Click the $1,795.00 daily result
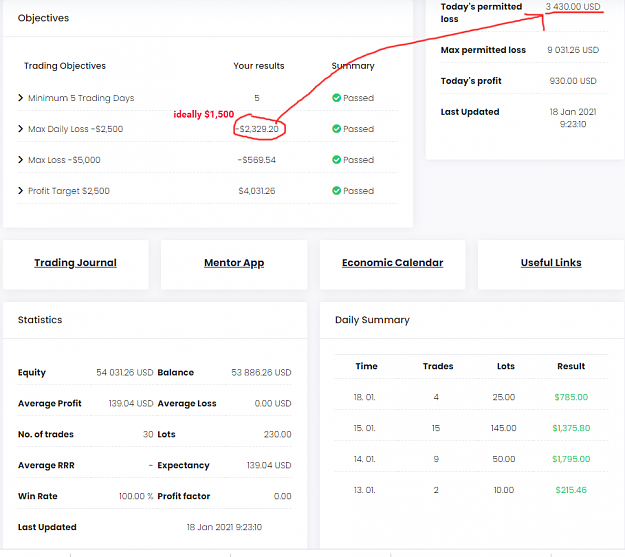Image resolution: width=625 pixels, height=557 pixels. (x=571, y=459)
